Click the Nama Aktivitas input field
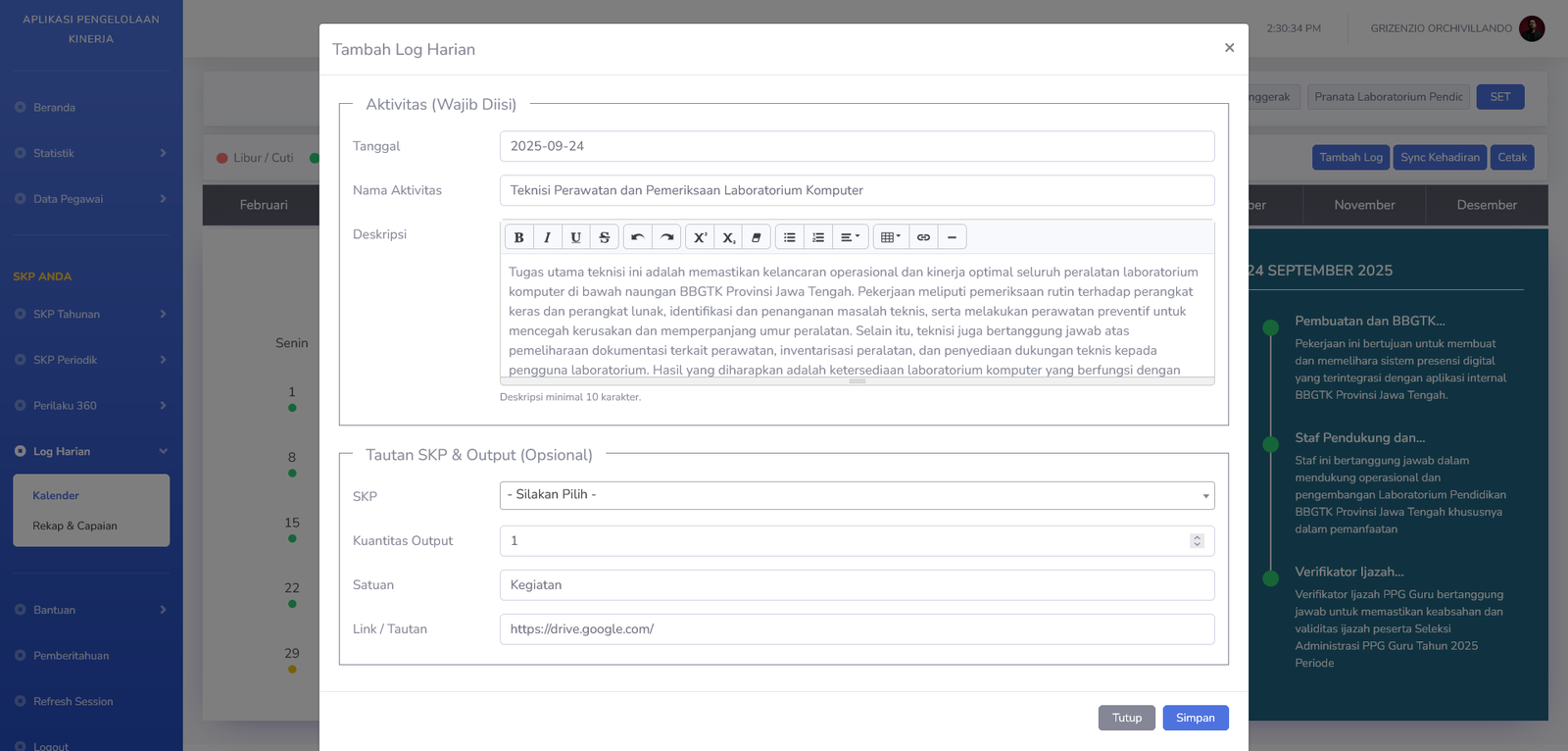Image resolution: width=1568 pixels, height=751 pixels. point(857,190)
